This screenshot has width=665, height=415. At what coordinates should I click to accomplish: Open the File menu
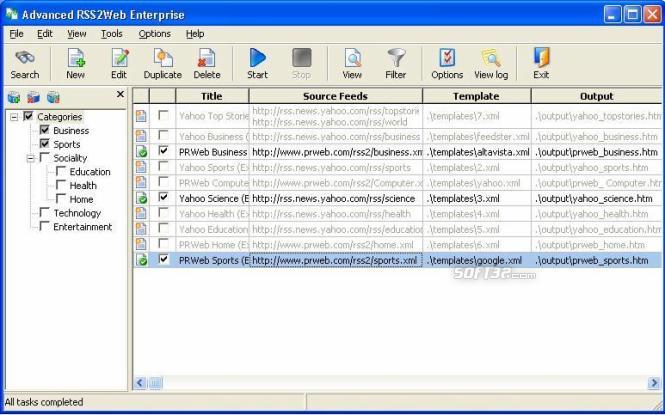16,34
